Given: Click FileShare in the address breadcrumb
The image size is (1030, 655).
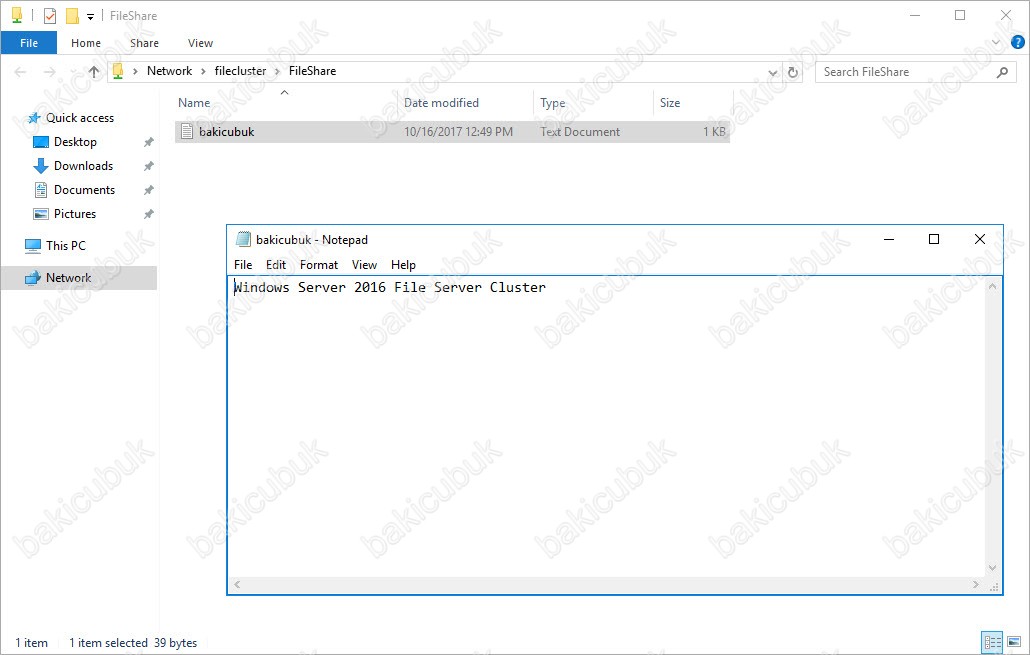Looking at the screenshot, I should click(313, 71).
